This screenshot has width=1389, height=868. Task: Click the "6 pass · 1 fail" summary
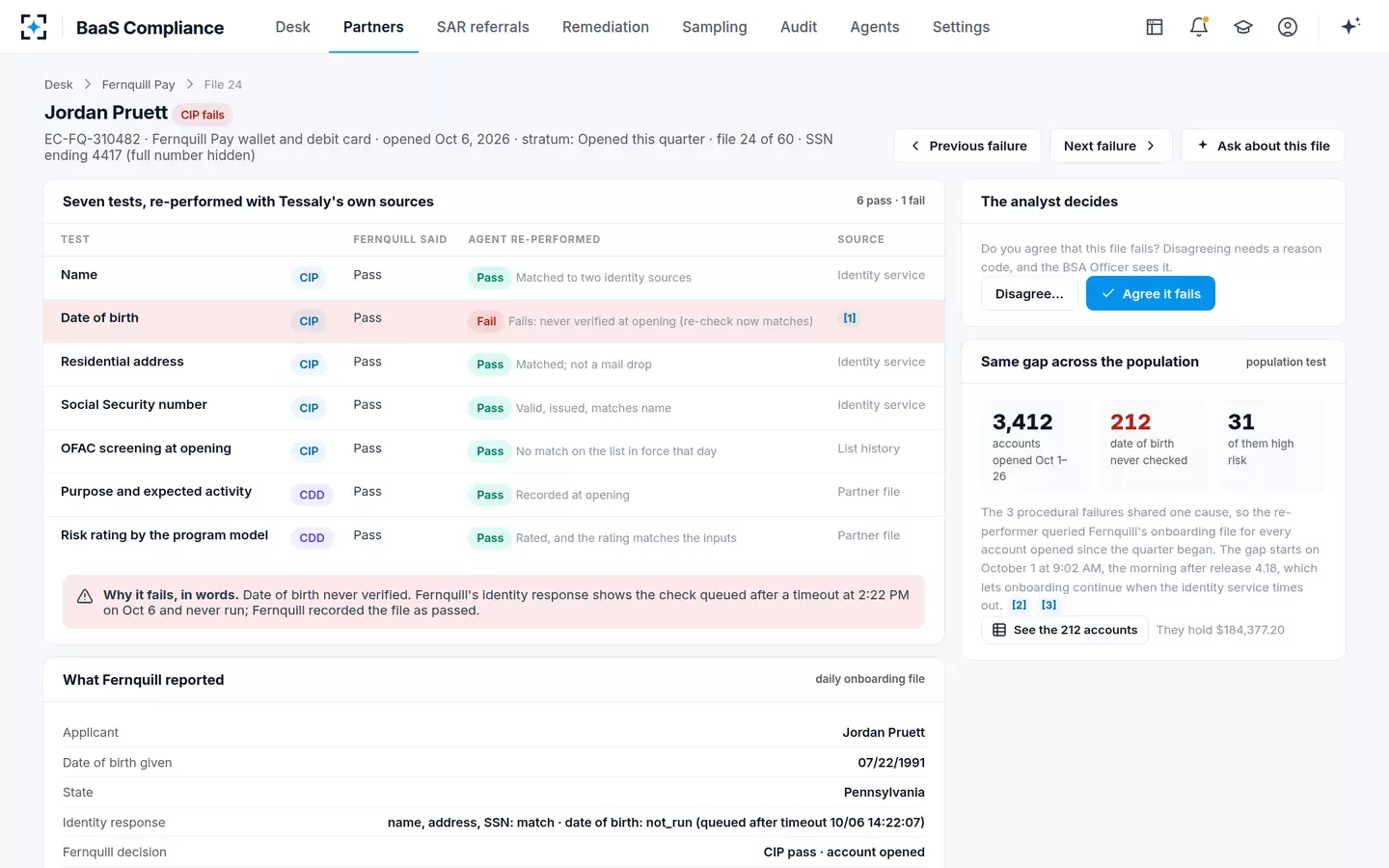click(890, 201)
